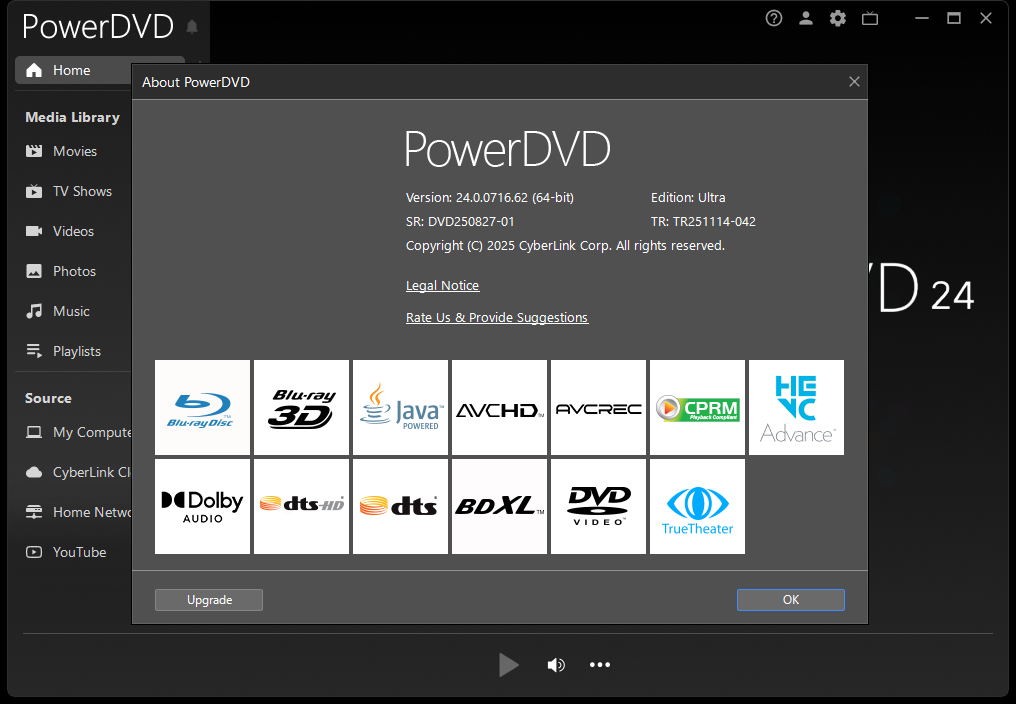Open Videos in Media Library

[x=73, y=231]
